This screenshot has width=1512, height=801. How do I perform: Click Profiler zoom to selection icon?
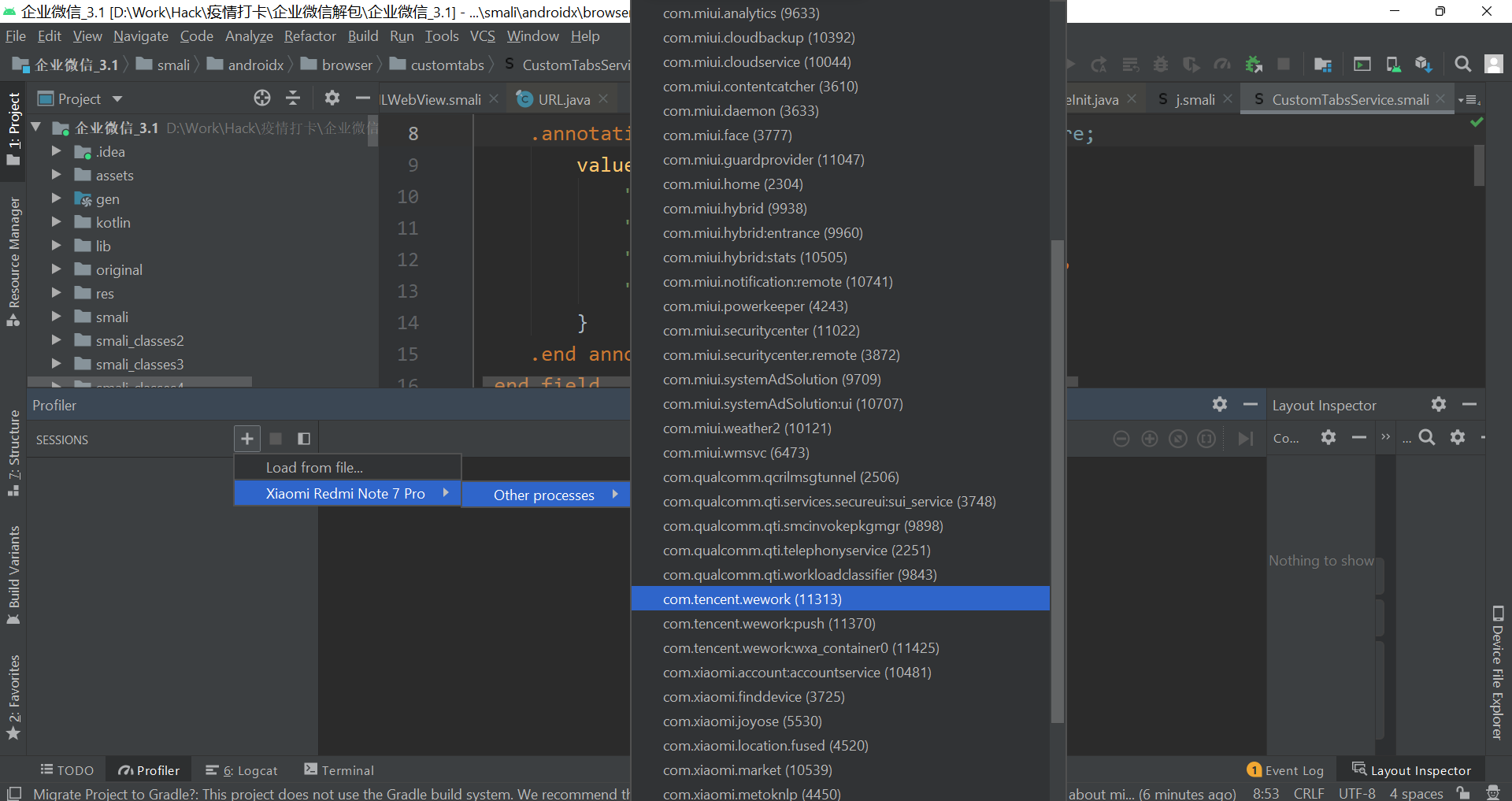(x=1206, y=439)
